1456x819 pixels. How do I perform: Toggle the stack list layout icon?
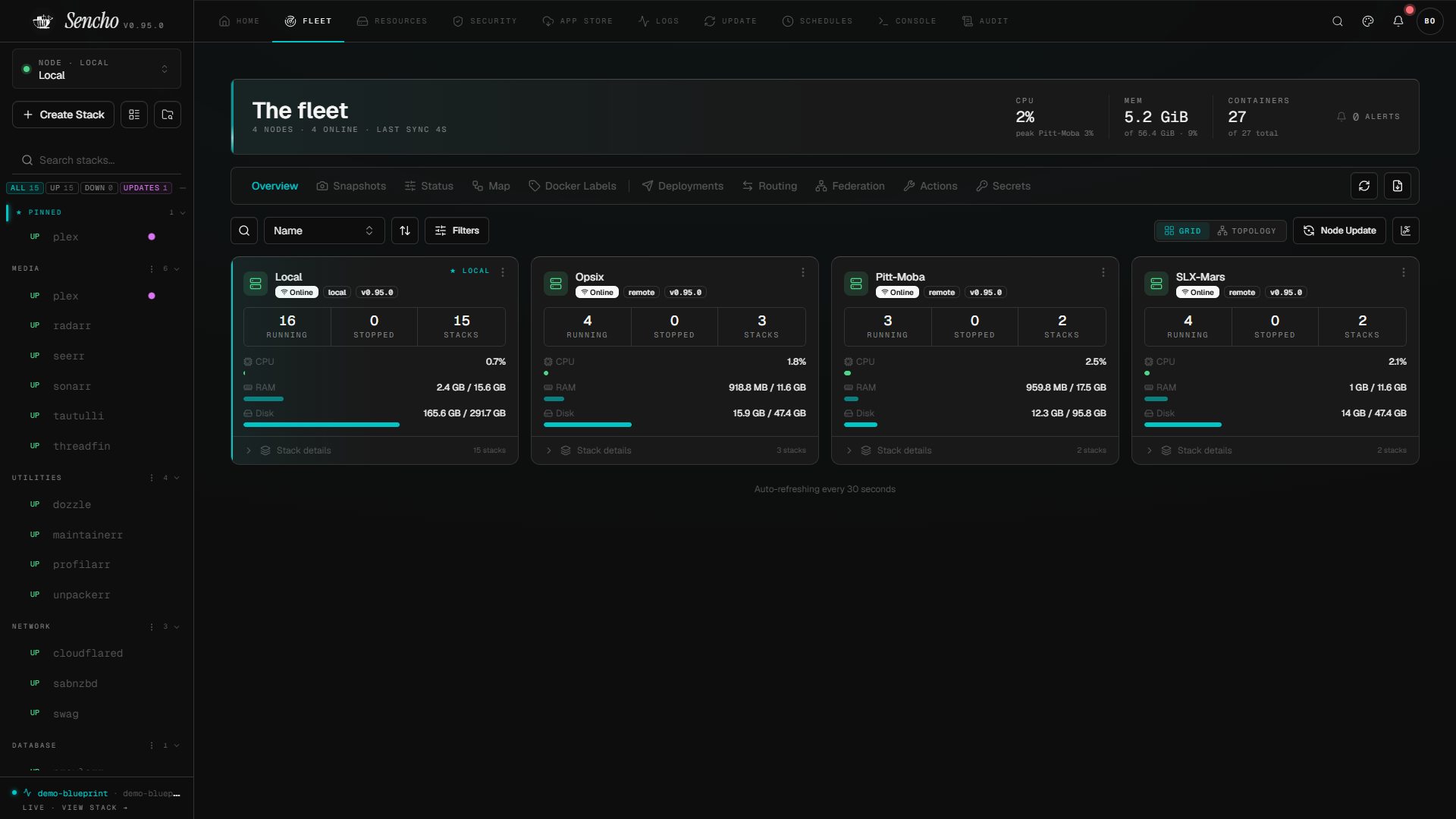(134, 115)
